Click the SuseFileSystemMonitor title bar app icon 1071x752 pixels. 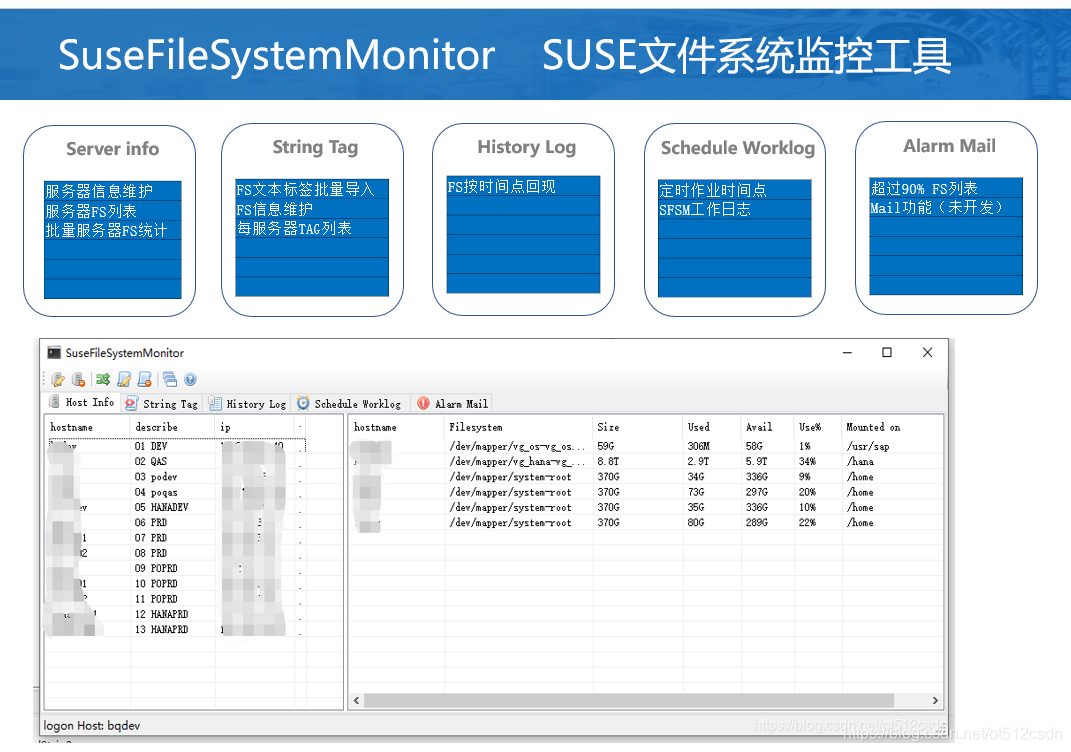(54, 352)
